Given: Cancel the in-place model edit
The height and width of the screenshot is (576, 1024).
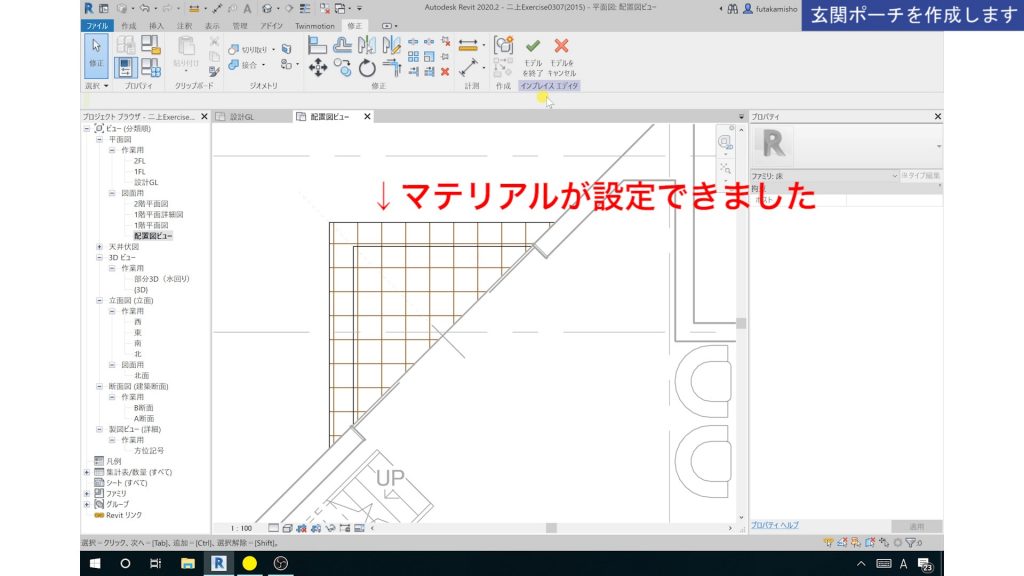Looking at the screenshot, I should click(560, 46).
